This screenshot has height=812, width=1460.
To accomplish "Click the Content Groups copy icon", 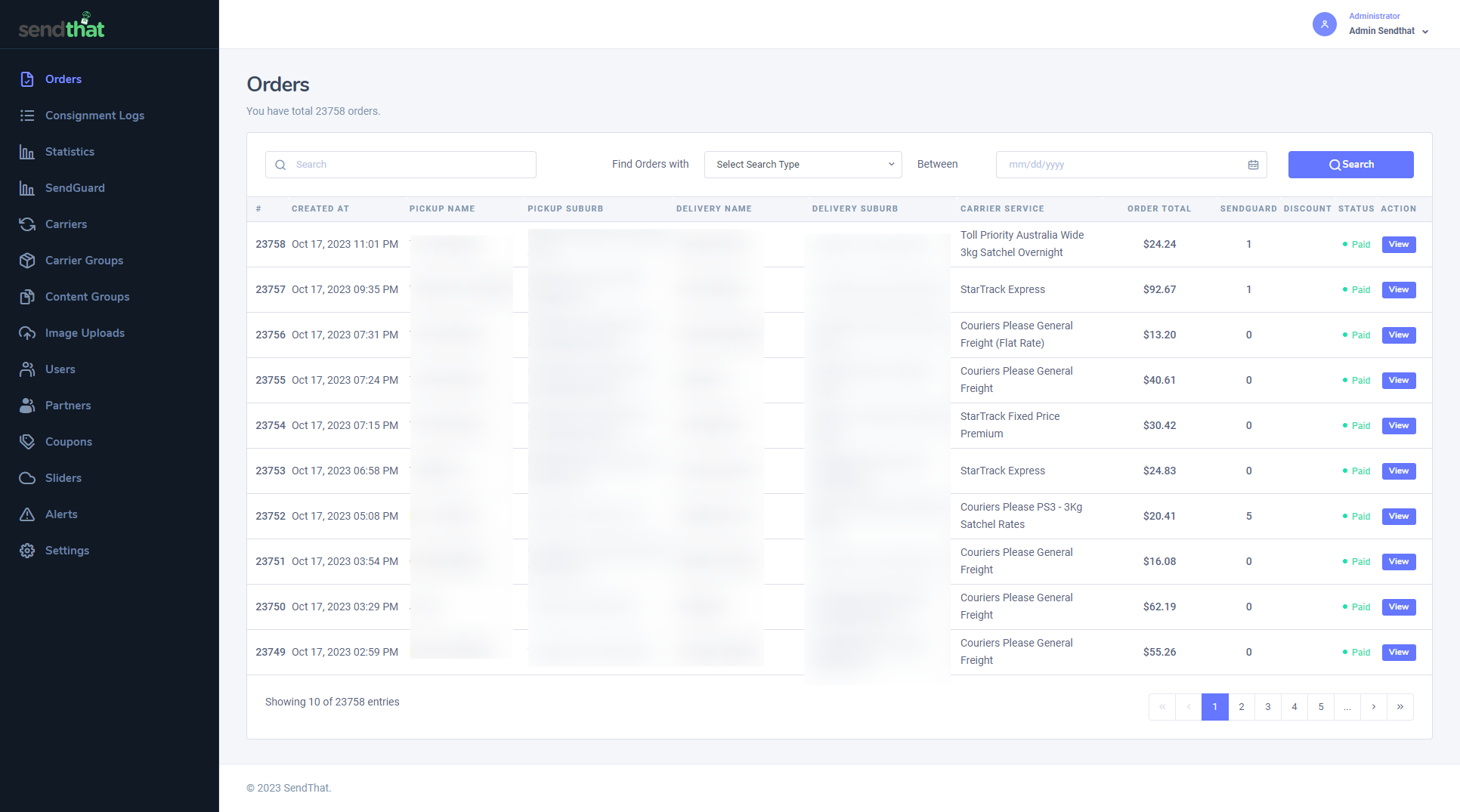I will coord(27,297).
